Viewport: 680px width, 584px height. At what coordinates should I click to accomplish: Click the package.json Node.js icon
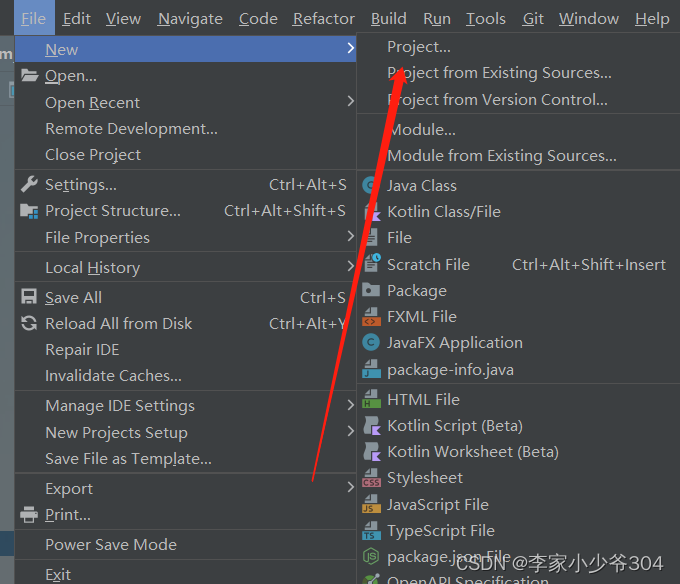coord(371,556)
